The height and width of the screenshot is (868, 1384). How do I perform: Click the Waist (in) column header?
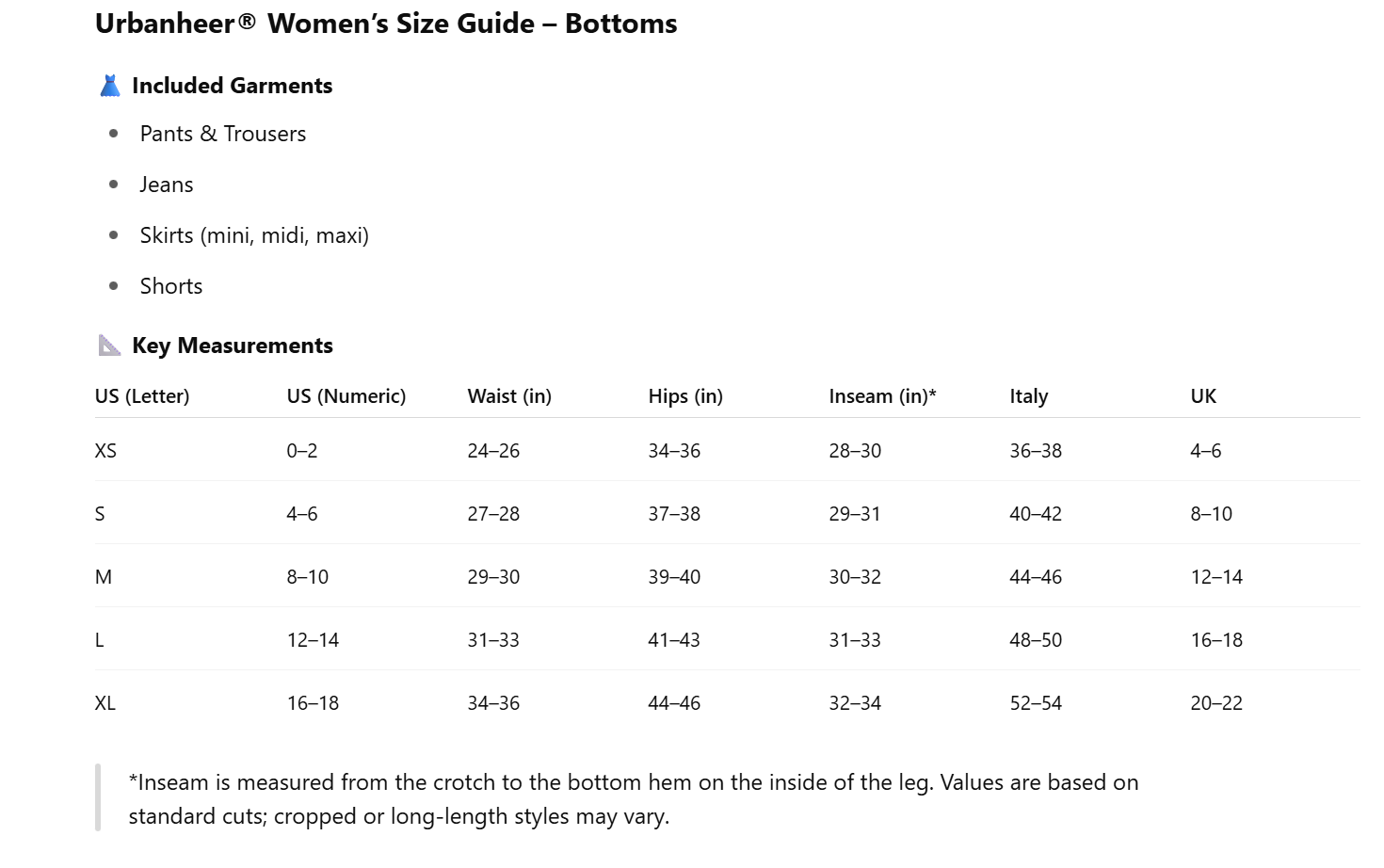pyautogui.click(x=509, y=396)
